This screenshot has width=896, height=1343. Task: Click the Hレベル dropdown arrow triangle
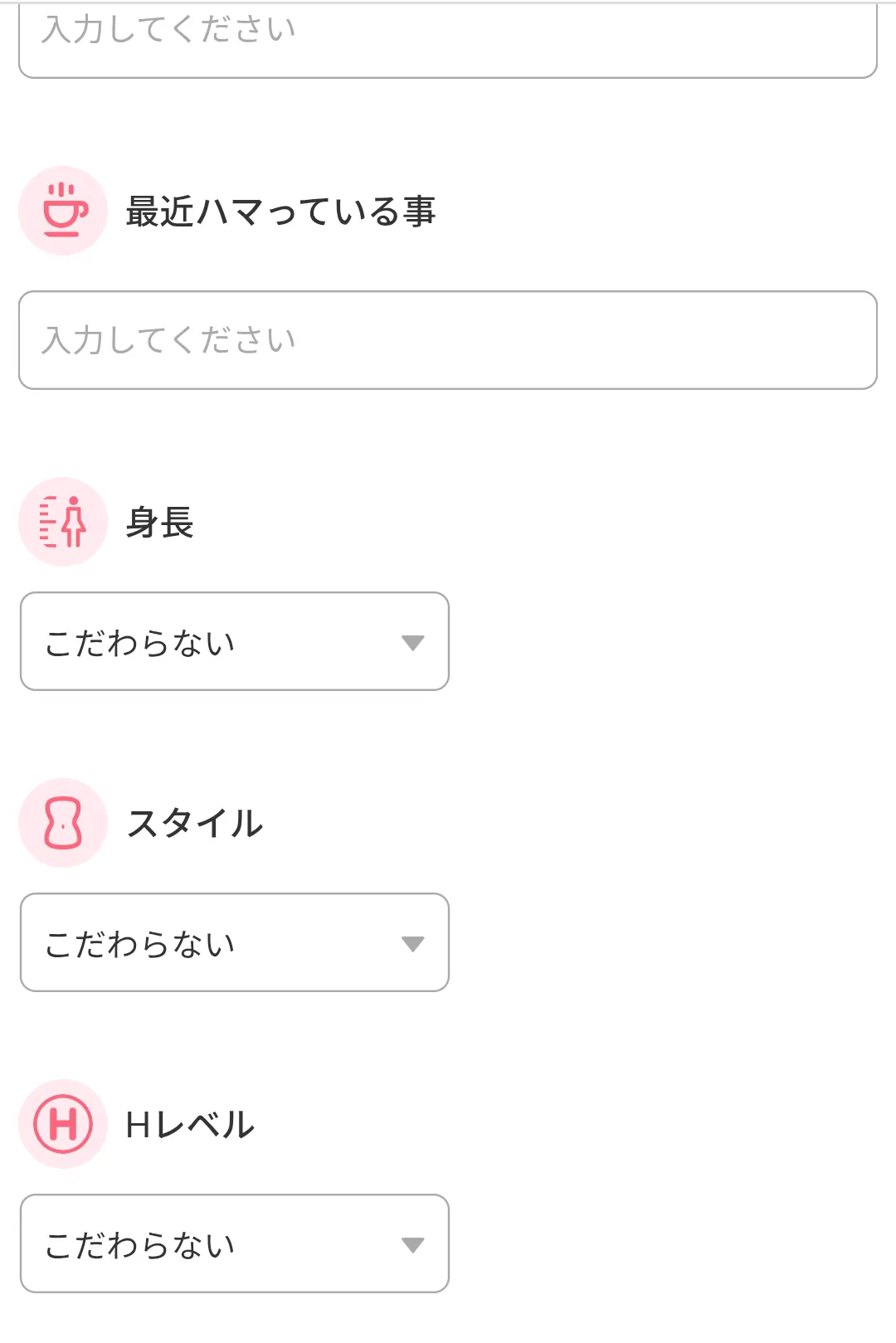click(x=412, y=1245)
